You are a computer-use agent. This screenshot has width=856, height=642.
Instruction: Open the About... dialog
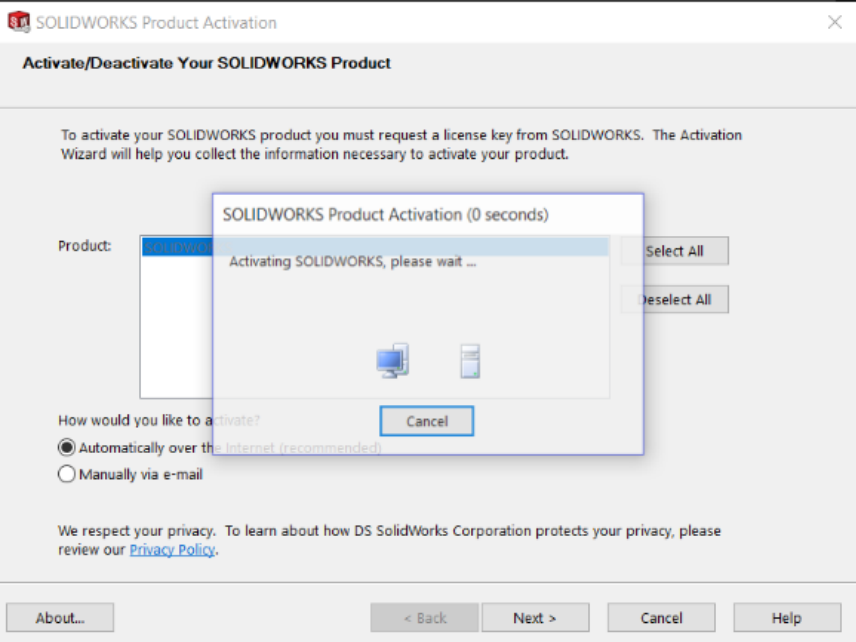(x=60, y=618)
